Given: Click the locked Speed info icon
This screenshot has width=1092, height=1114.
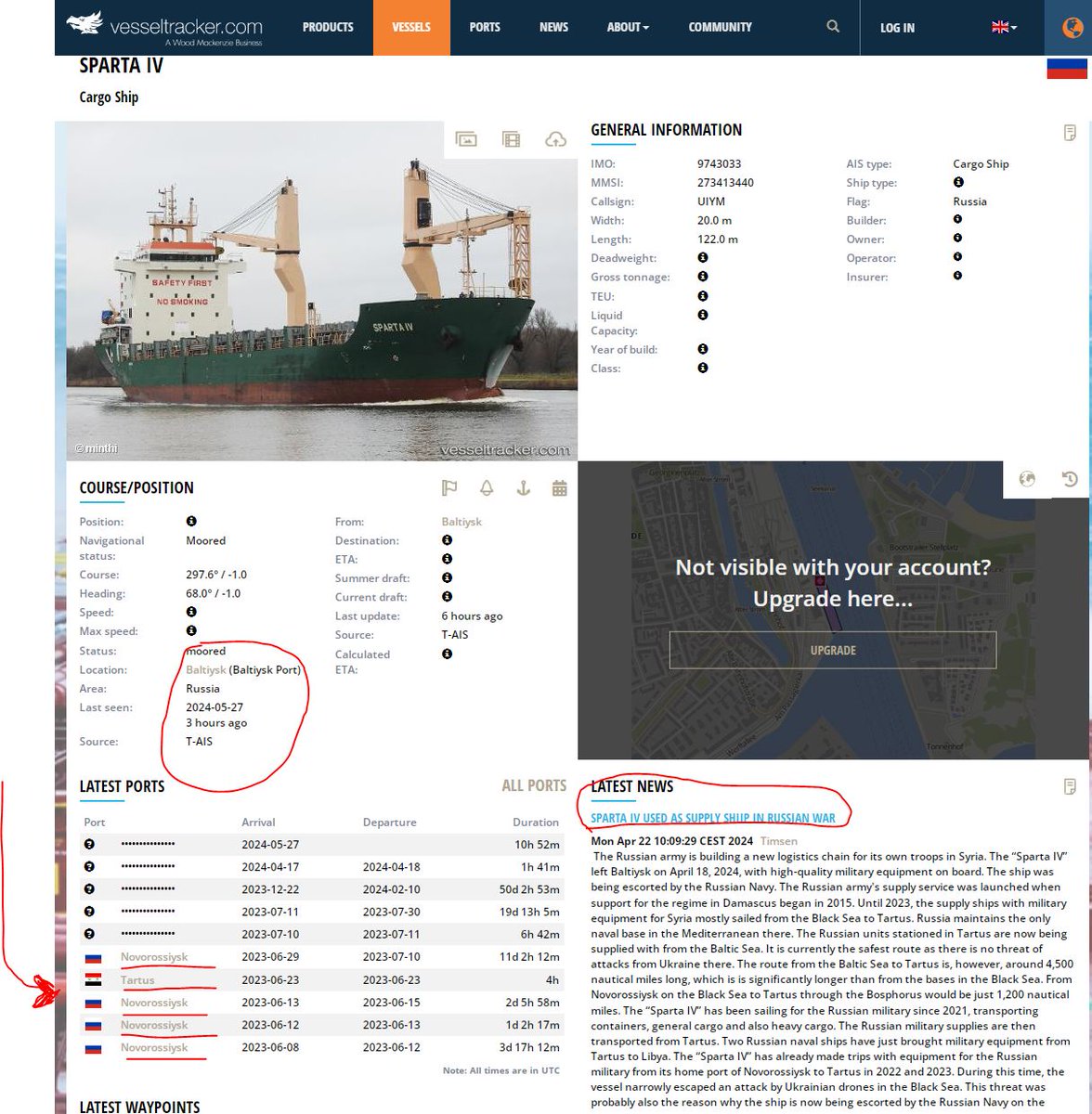Looking at the screenshot, I should [191, 612].
